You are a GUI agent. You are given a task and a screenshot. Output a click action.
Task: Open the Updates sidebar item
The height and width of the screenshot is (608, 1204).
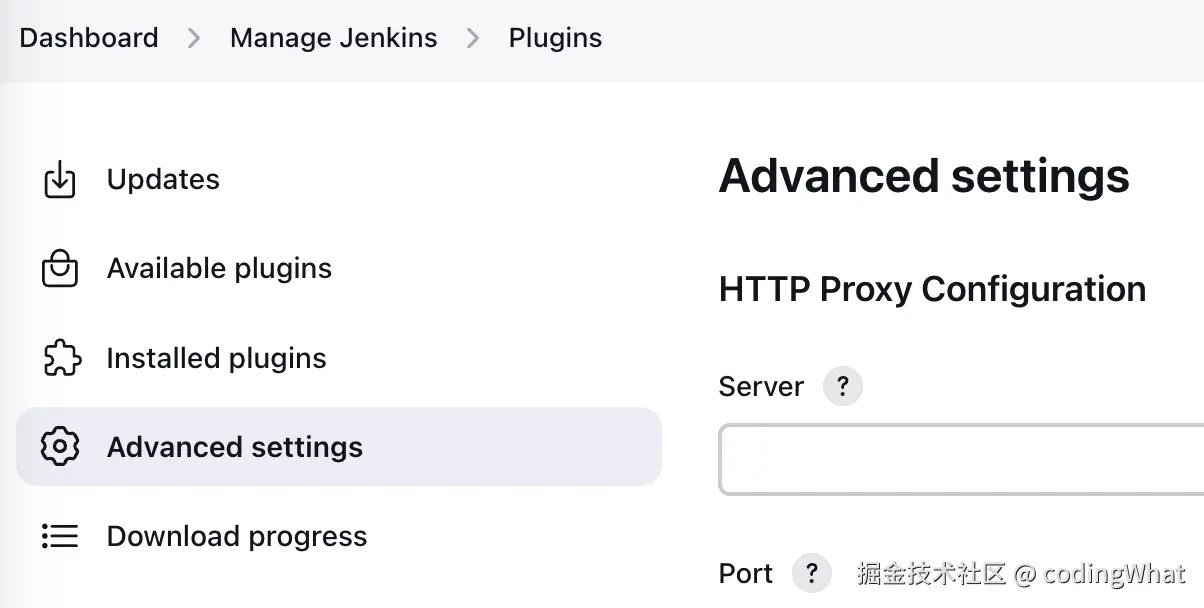pyautogui.click(x=163, y=180)
